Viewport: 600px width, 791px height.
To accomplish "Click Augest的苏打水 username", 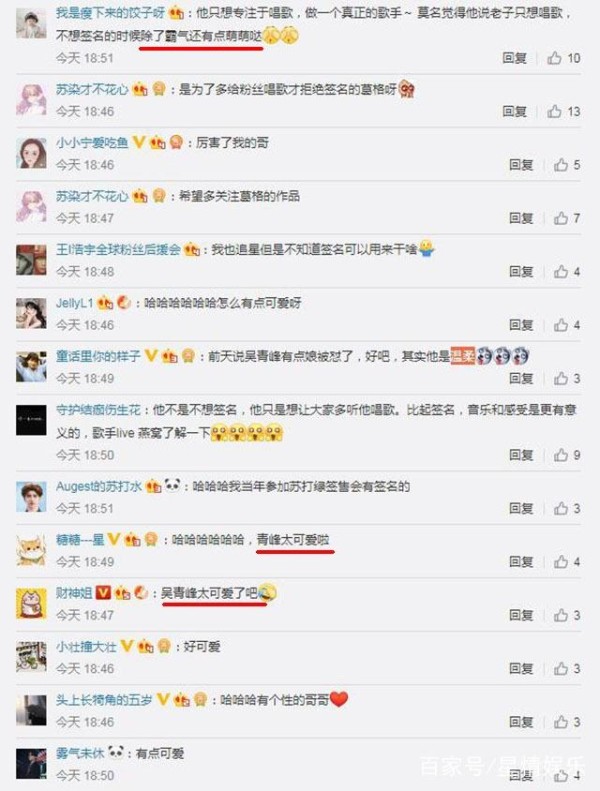I will pyautogui.click(x=98, y=486).
